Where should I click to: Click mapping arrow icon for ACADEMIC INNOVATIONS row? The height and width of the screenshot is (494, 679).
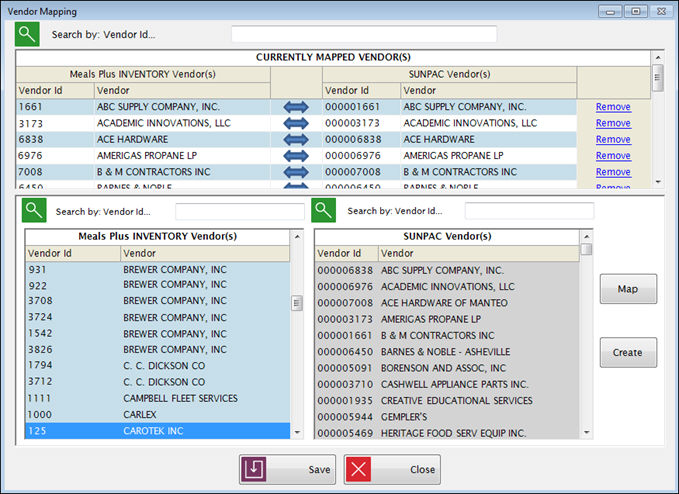(296, 123)
